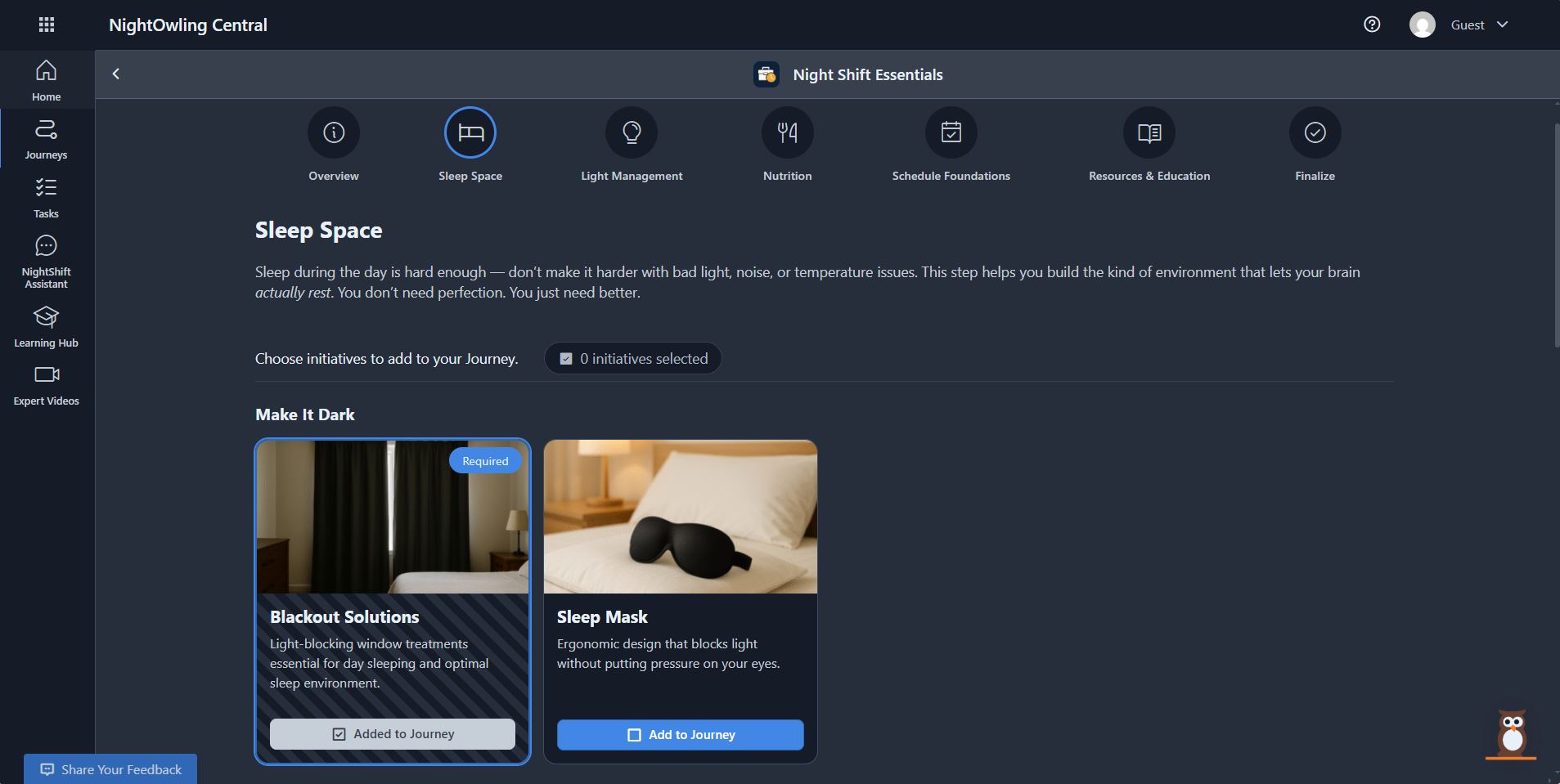The width and height of the screenshot is (1560, 784).
Task: Go to Home in sidebar
Action: point(46,80)
